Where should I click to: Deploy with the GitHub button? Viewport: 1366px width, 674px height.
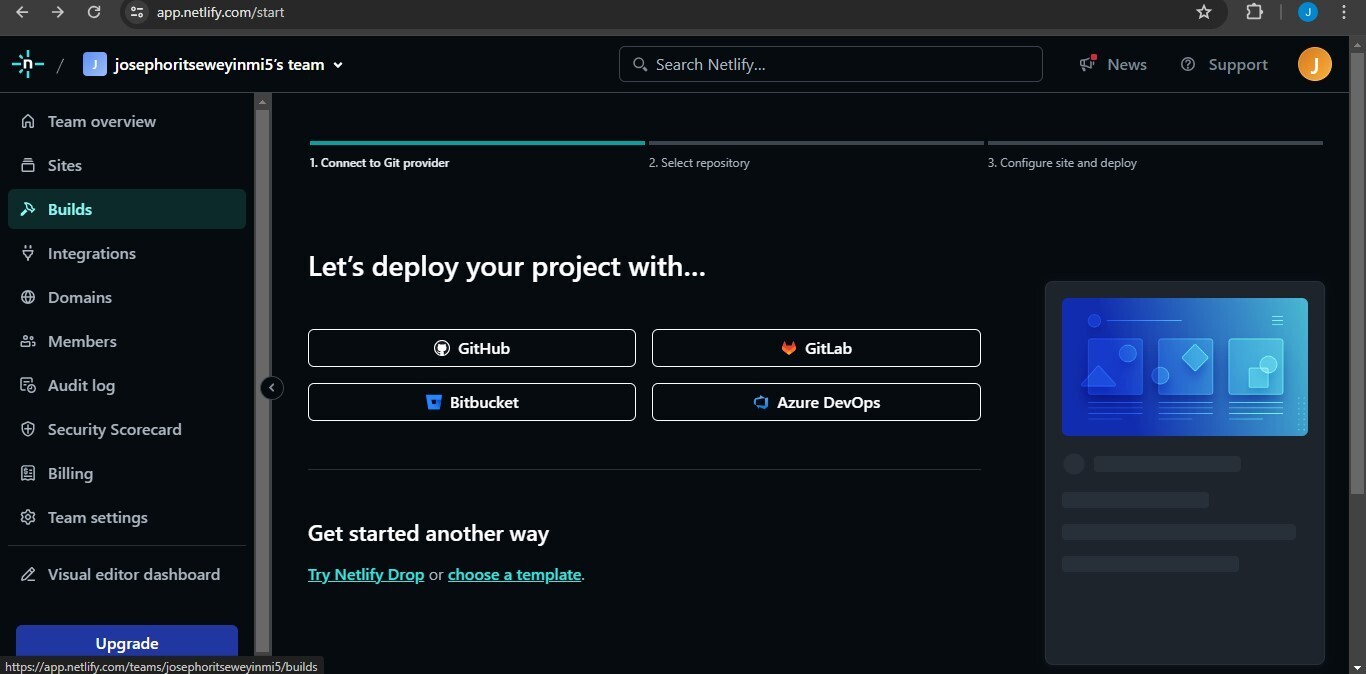[x=472, y=348]
